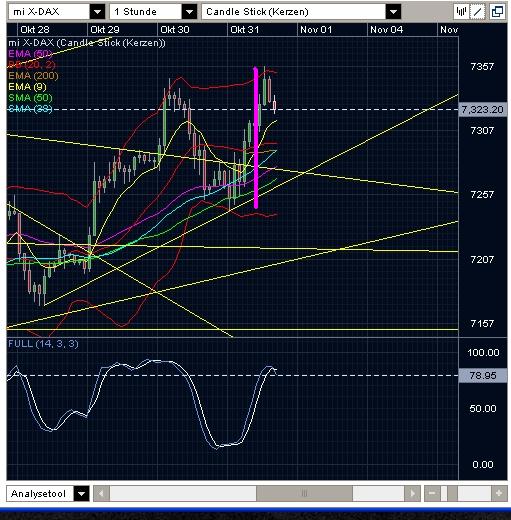
Task: Click the detach chart window icon
Action: 497,12
